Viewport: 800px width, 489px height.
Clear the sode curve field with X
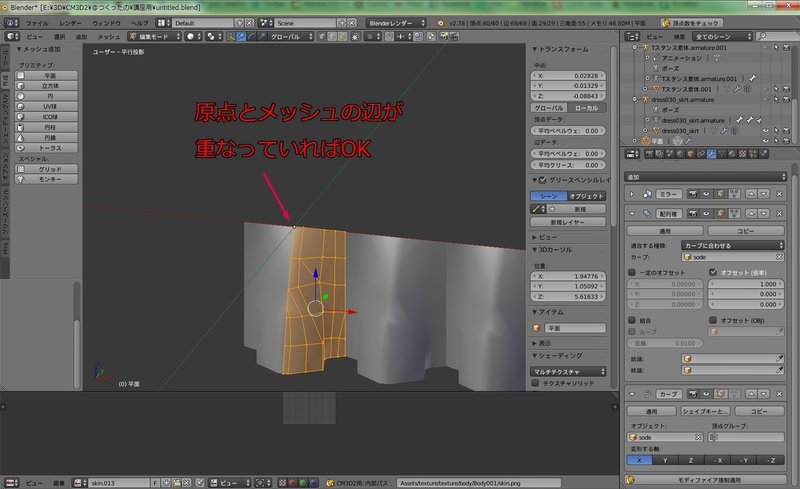(x=779, y=257)
